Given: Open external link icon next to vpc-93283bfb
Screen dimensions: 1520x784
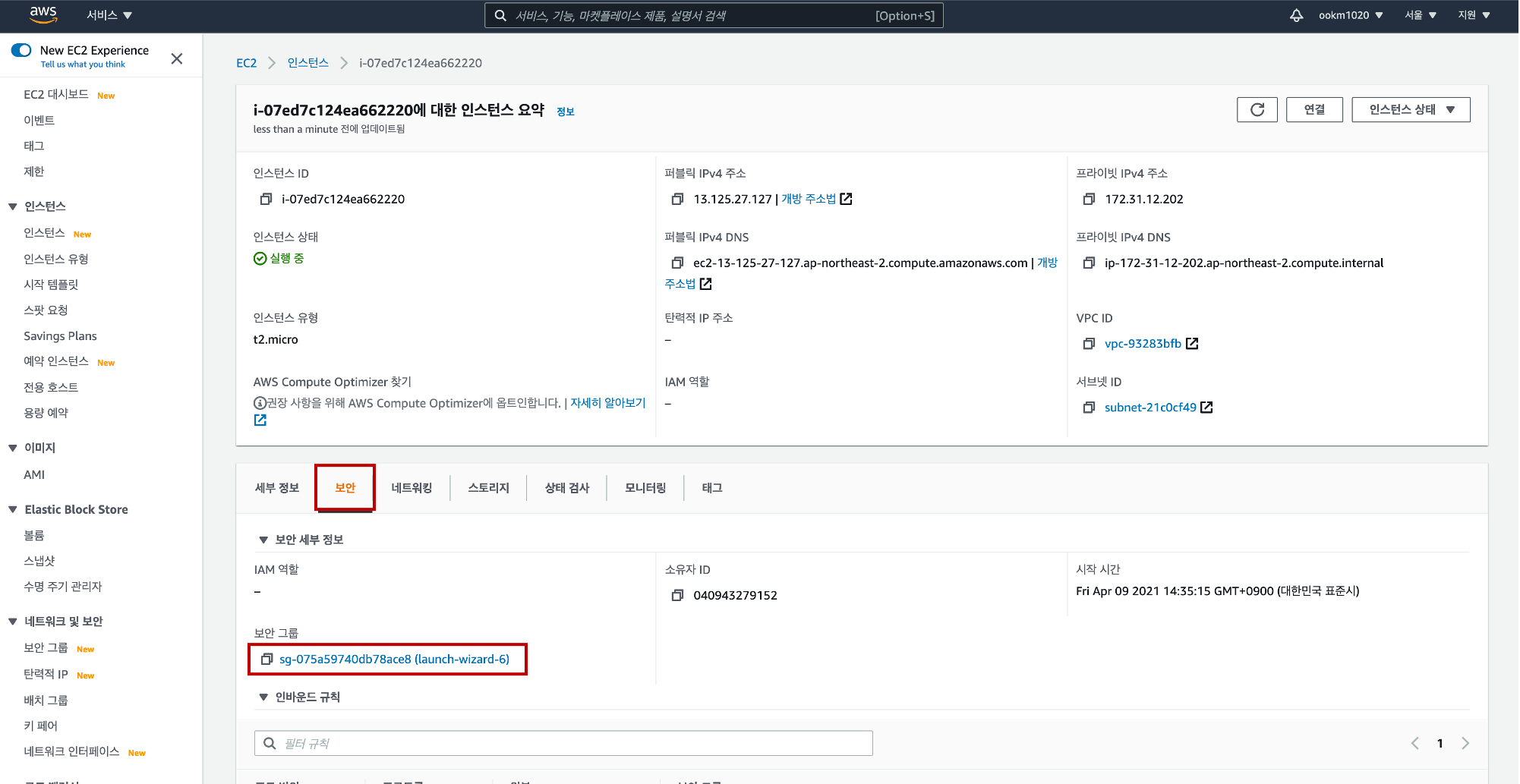Looking at the screenshot, I should click(x=1192, y=344).
